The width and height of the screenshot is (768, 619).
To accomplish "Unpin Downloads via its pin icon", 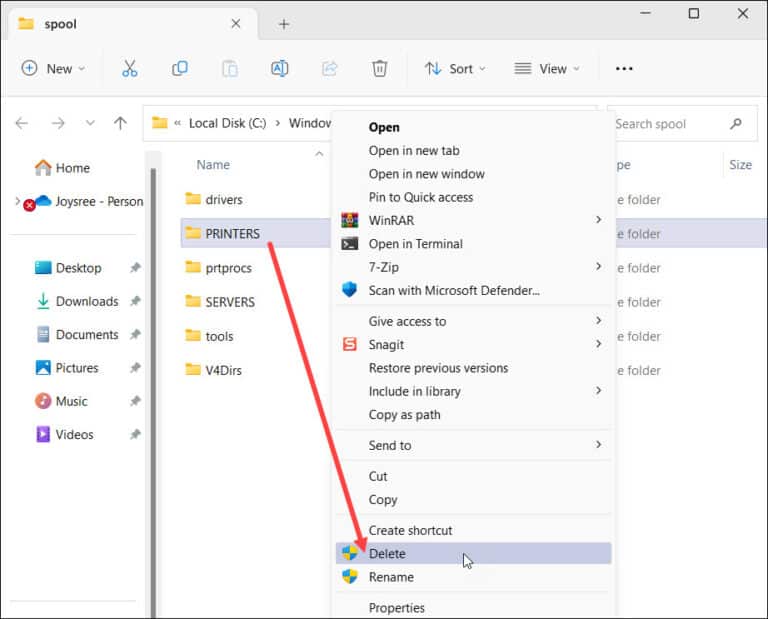I will coord(135,301).
